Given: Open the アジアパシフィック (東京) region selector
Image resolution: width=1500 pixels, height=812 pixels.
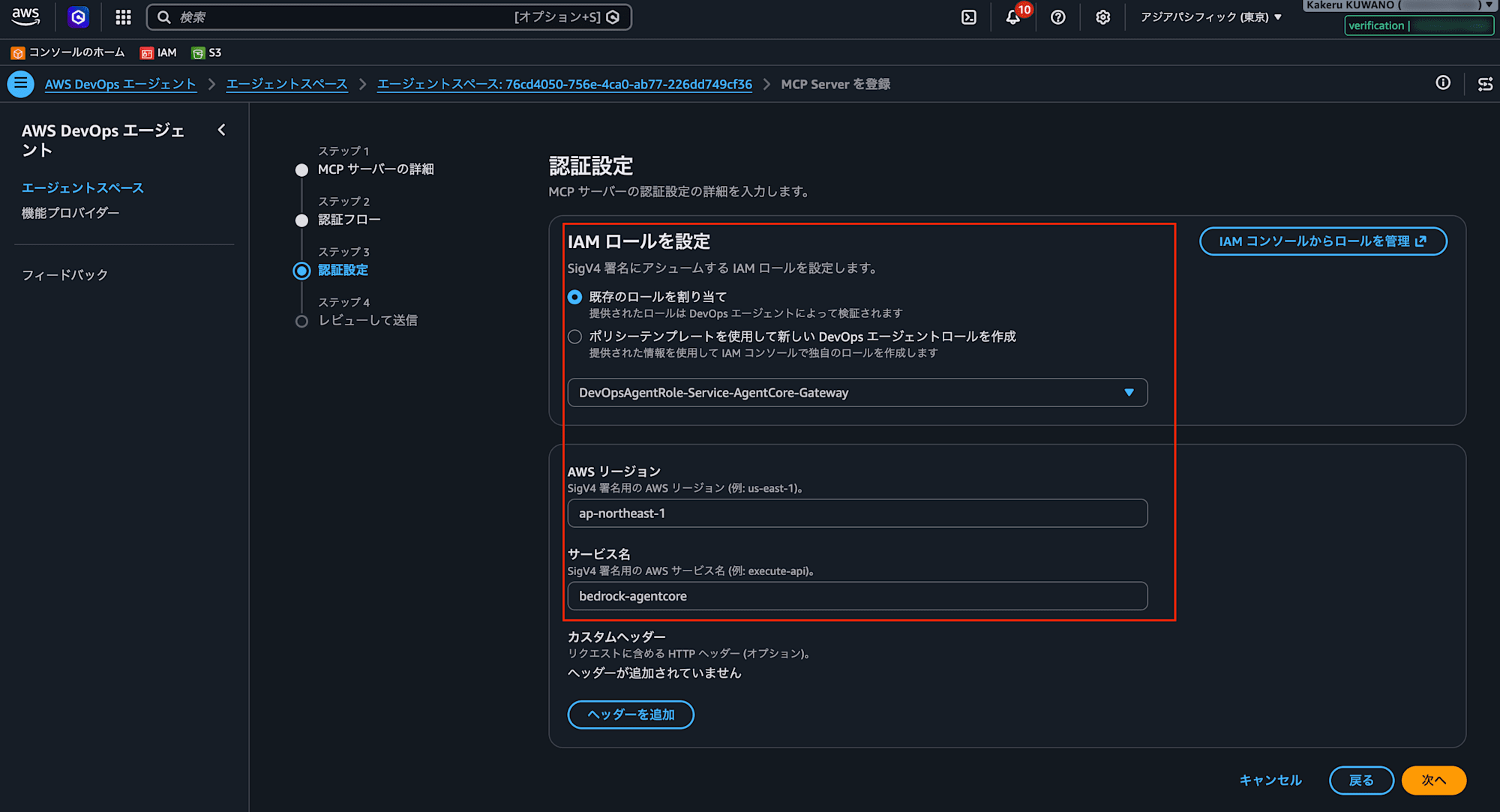Looking at the screenshot, I should [x=1210, y=17].
